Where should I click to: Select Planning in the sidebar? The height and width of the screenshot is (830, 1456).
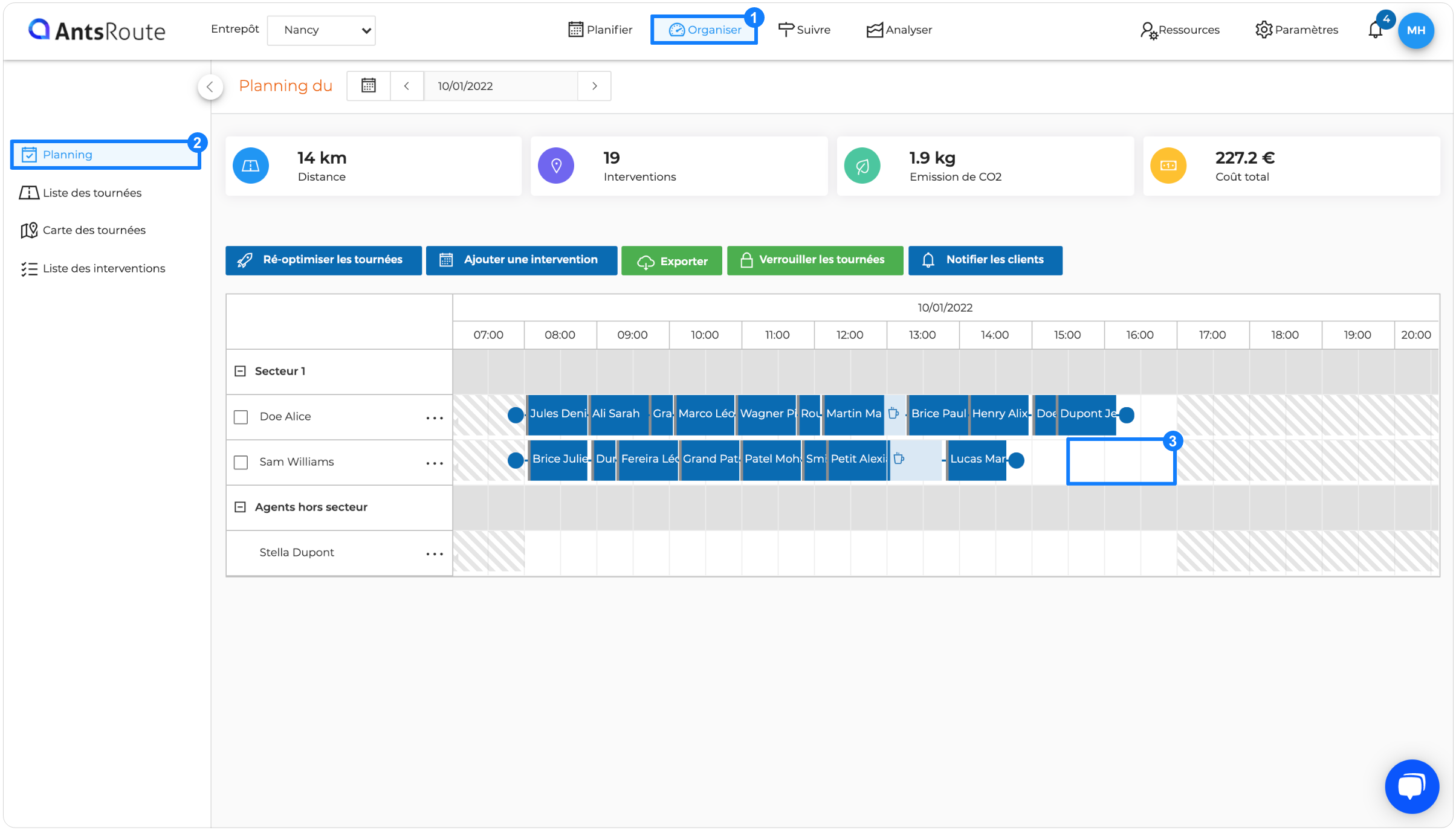tap(106, 155)
